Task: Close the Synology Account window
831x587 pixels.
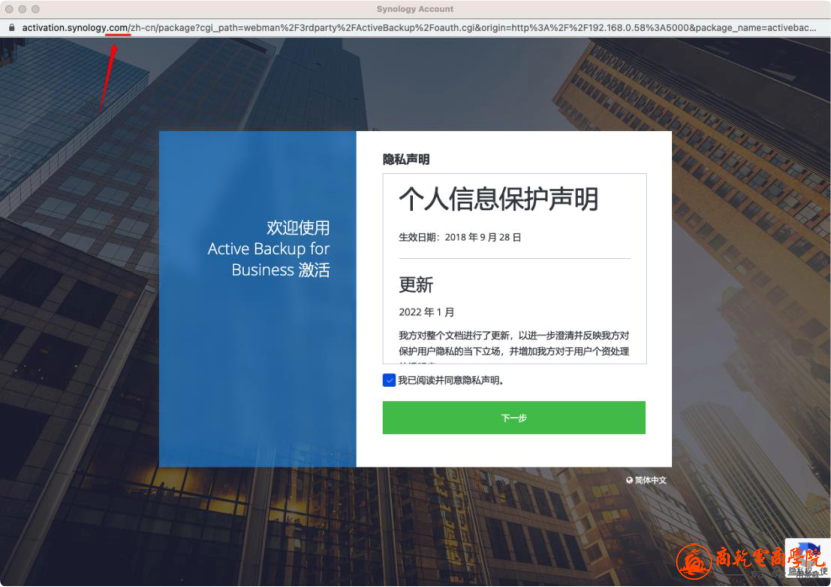Action: tap(9, 9)
